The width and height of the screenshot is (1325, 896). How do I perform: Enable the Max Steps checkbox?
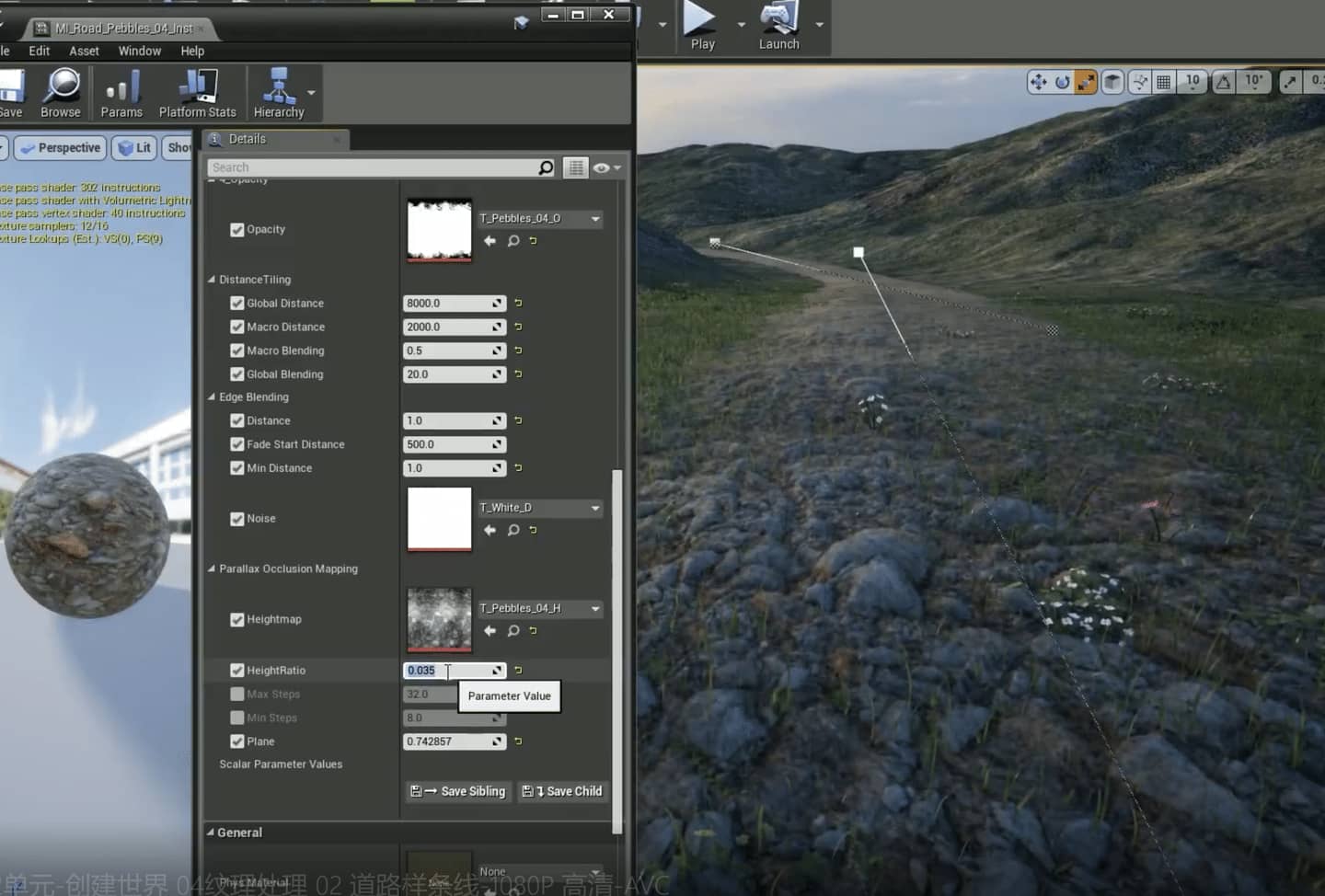pyautogui.click(x=237, y=695)
